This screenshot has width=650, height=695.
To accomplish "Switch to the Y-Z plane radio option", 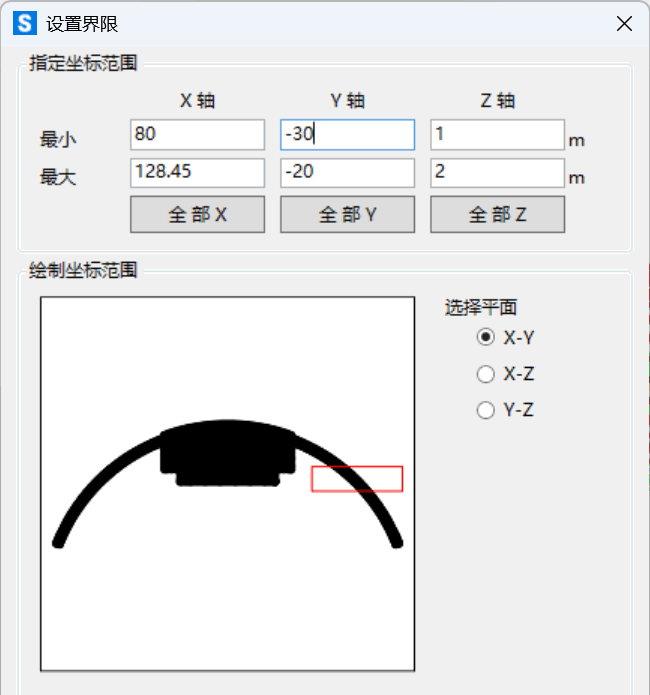I will point(487,410).
